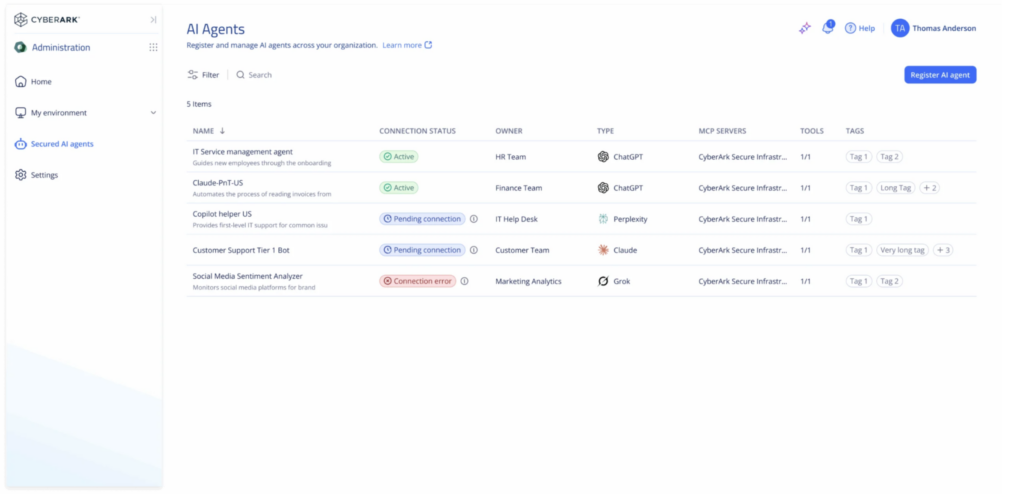Open notifications bell

[x=827, y=28]
